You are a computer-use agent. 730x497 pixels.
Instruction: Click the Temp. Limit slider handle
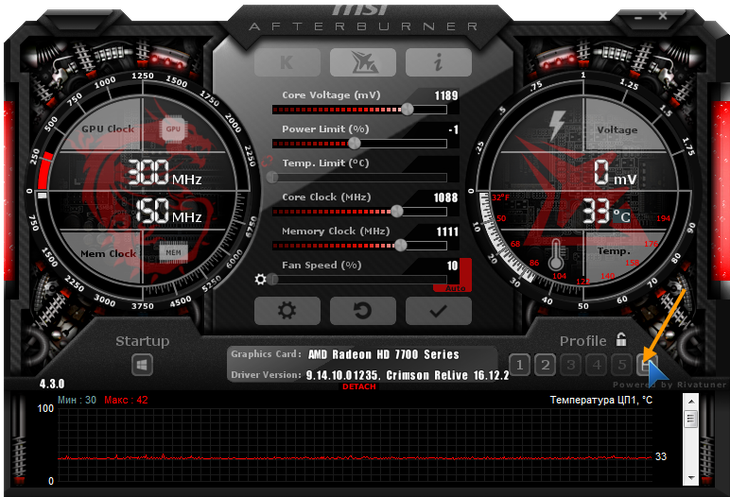coord(272,177)
